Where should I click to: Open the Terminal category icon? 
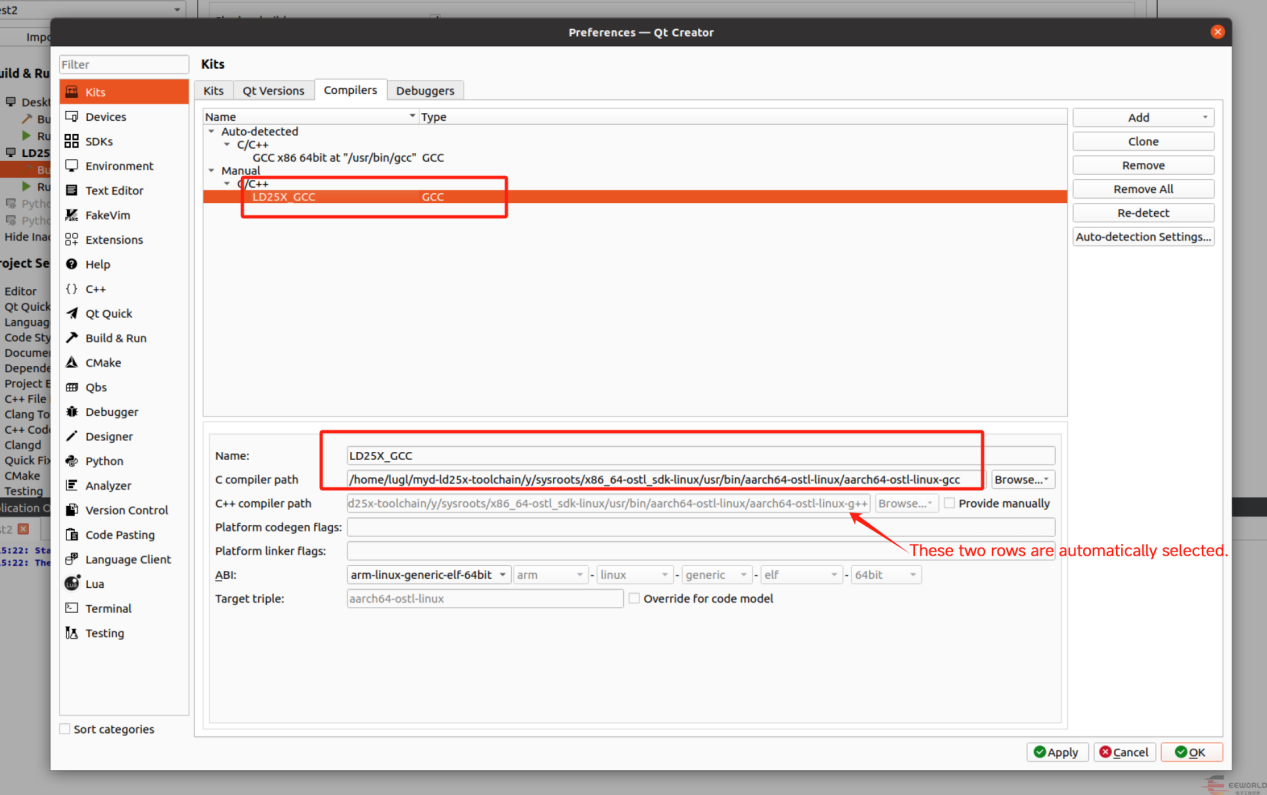pos(72,608)
